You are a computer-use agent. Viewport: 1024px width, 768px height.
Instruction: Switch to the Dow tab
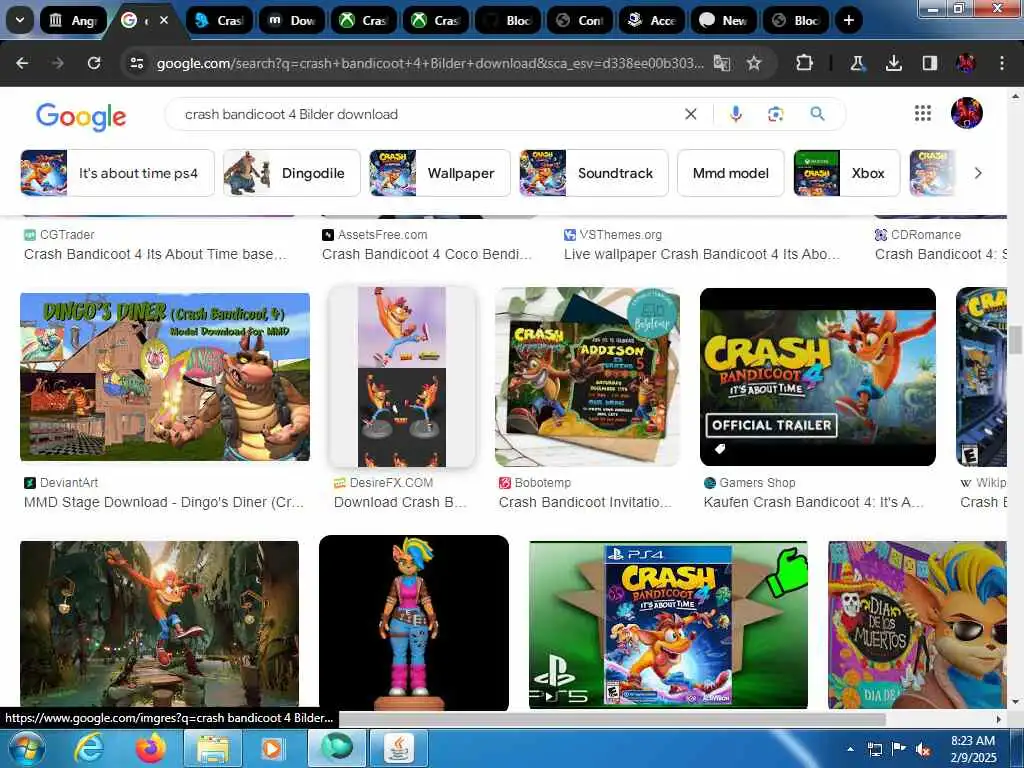291,20
